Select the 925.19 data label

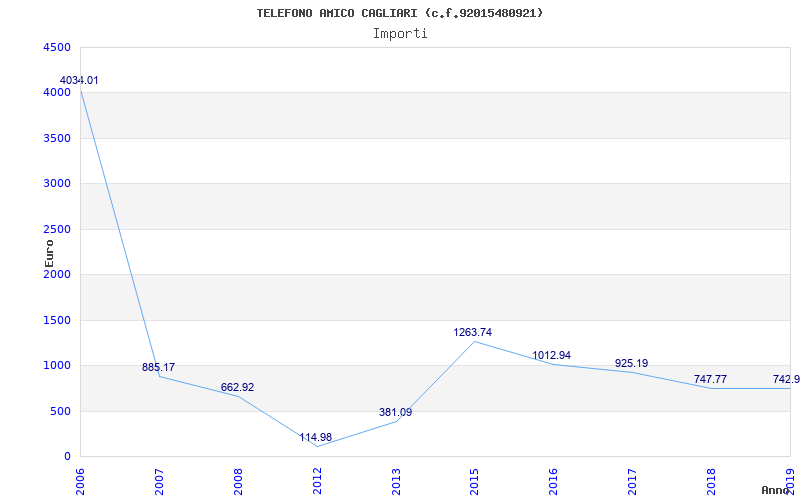tap(631, 364)
